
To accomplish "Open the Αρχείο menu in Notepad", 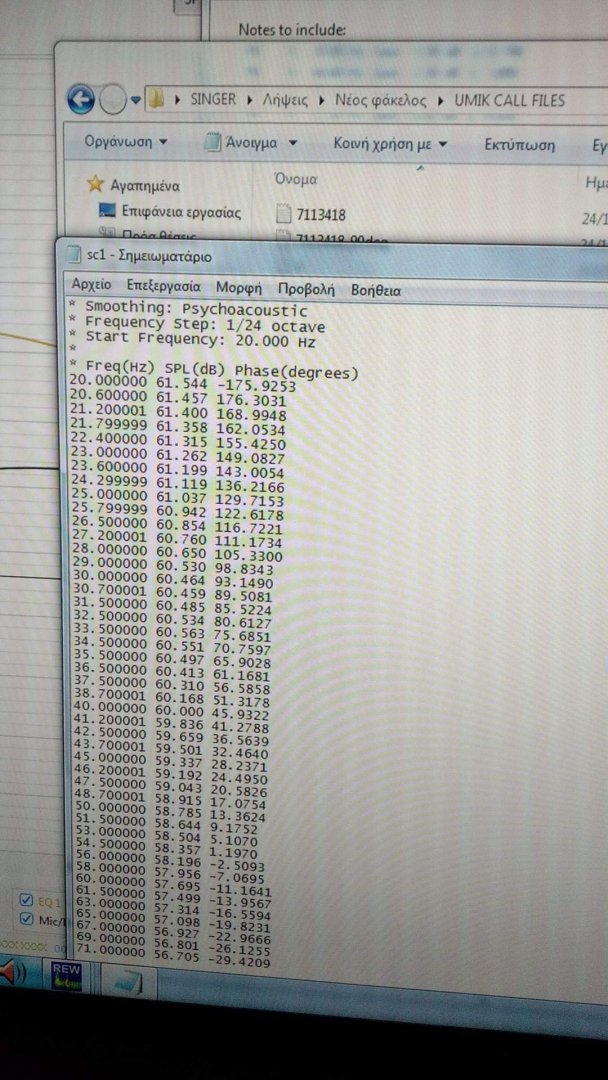I will 91,284.
